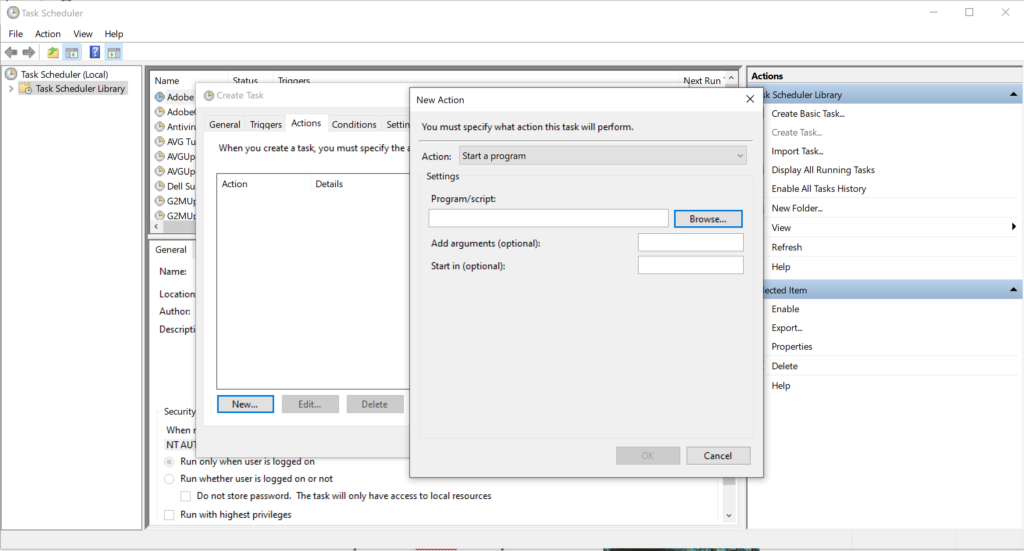Select 'Run only when user is logged on'
Screen dimensions: 1024x551
pos(169,462)
